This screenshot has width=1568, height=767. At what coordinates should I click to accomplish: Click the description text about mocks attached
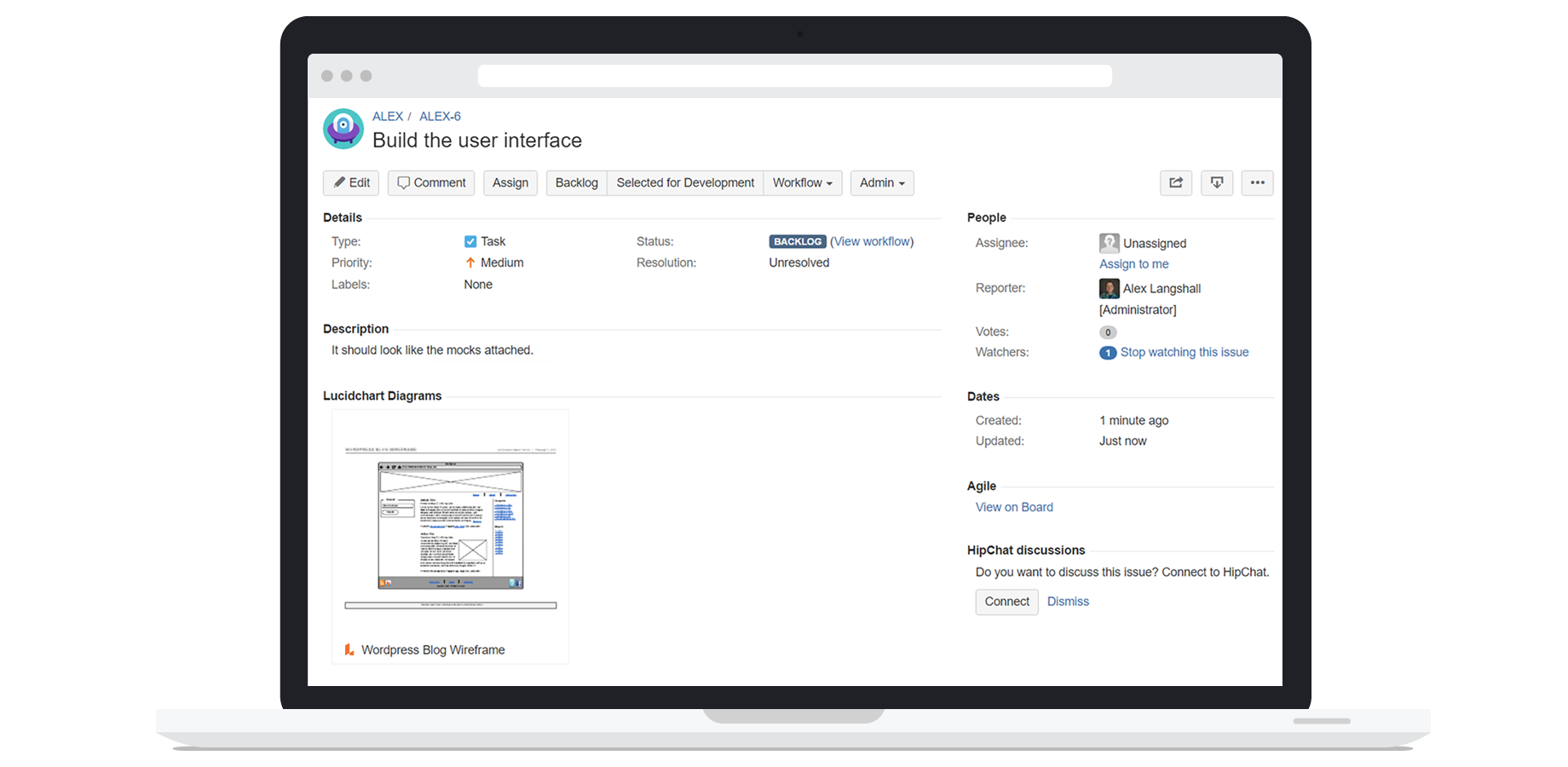coord(432,350)
